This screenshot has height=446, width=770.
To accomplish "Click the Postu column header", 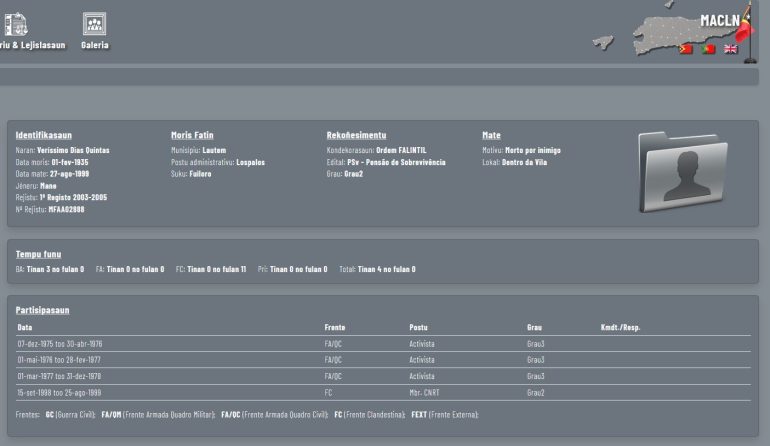I will tap(418, 327).
